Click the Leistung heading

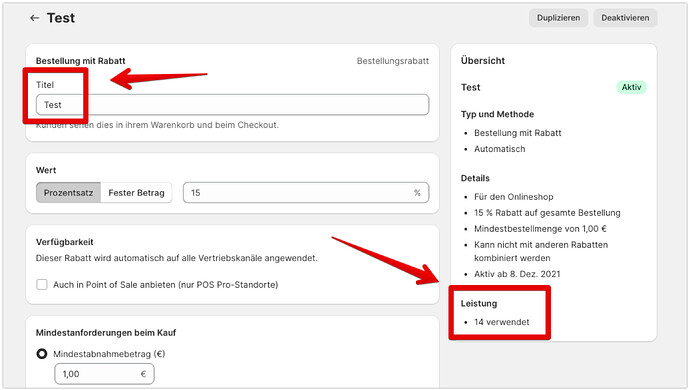pos(479,304)
